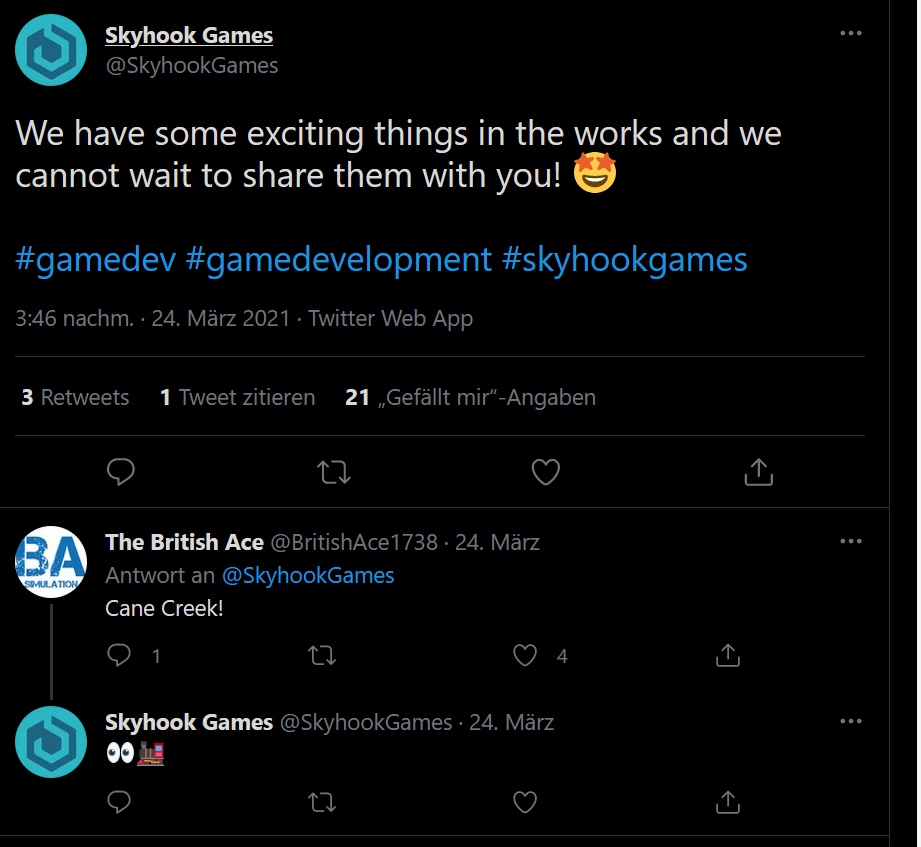Reply to the Cane Creek comment

click(120, 655)
